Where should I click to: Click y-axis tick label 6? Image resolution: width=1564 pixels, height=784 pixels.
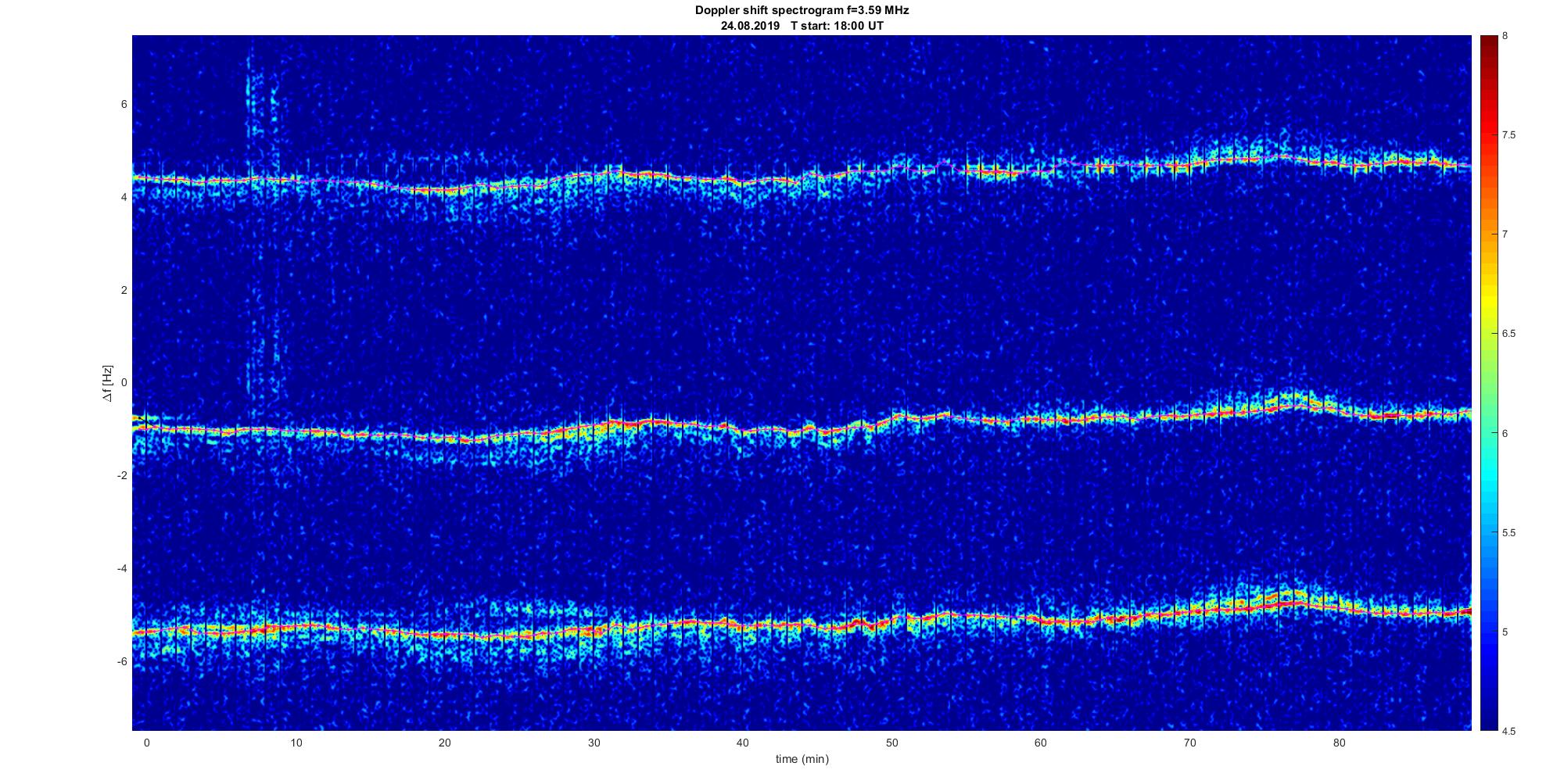124,105
